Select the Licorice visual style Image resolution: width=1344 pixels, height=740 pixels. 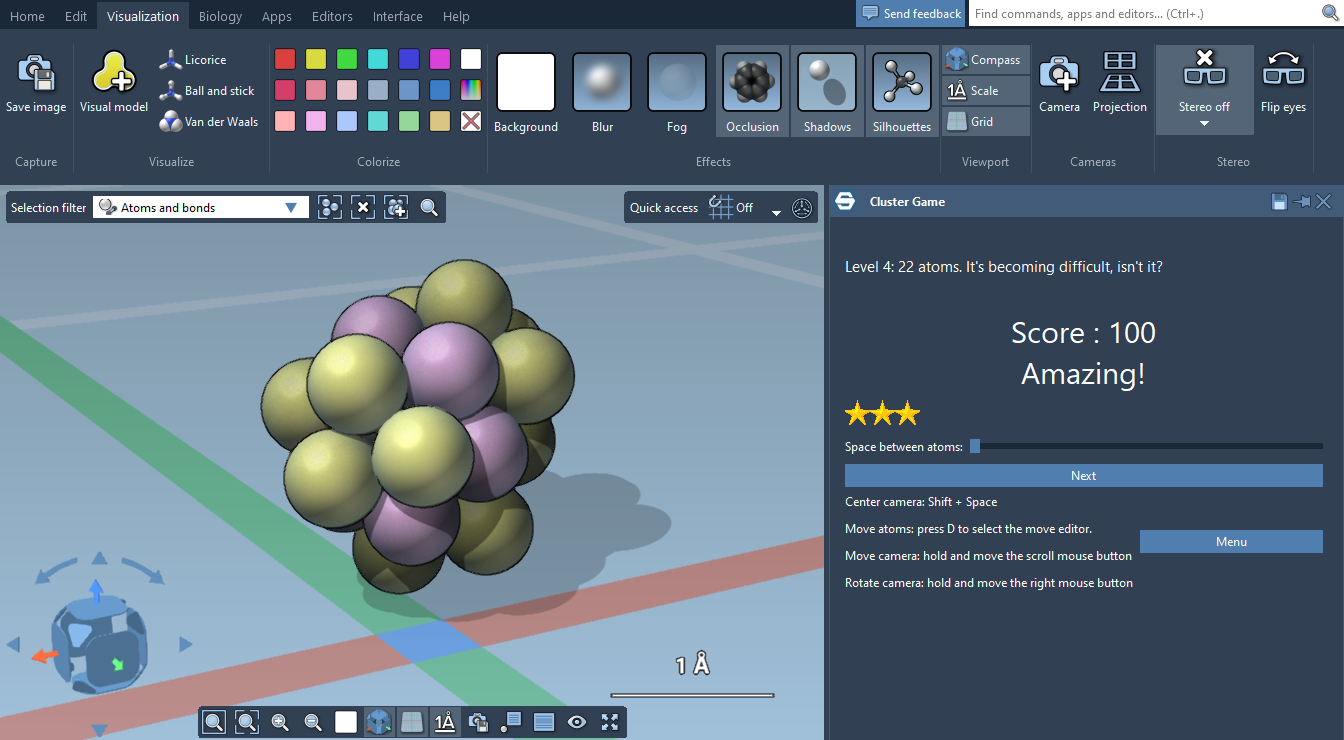[x=194, y=60]
